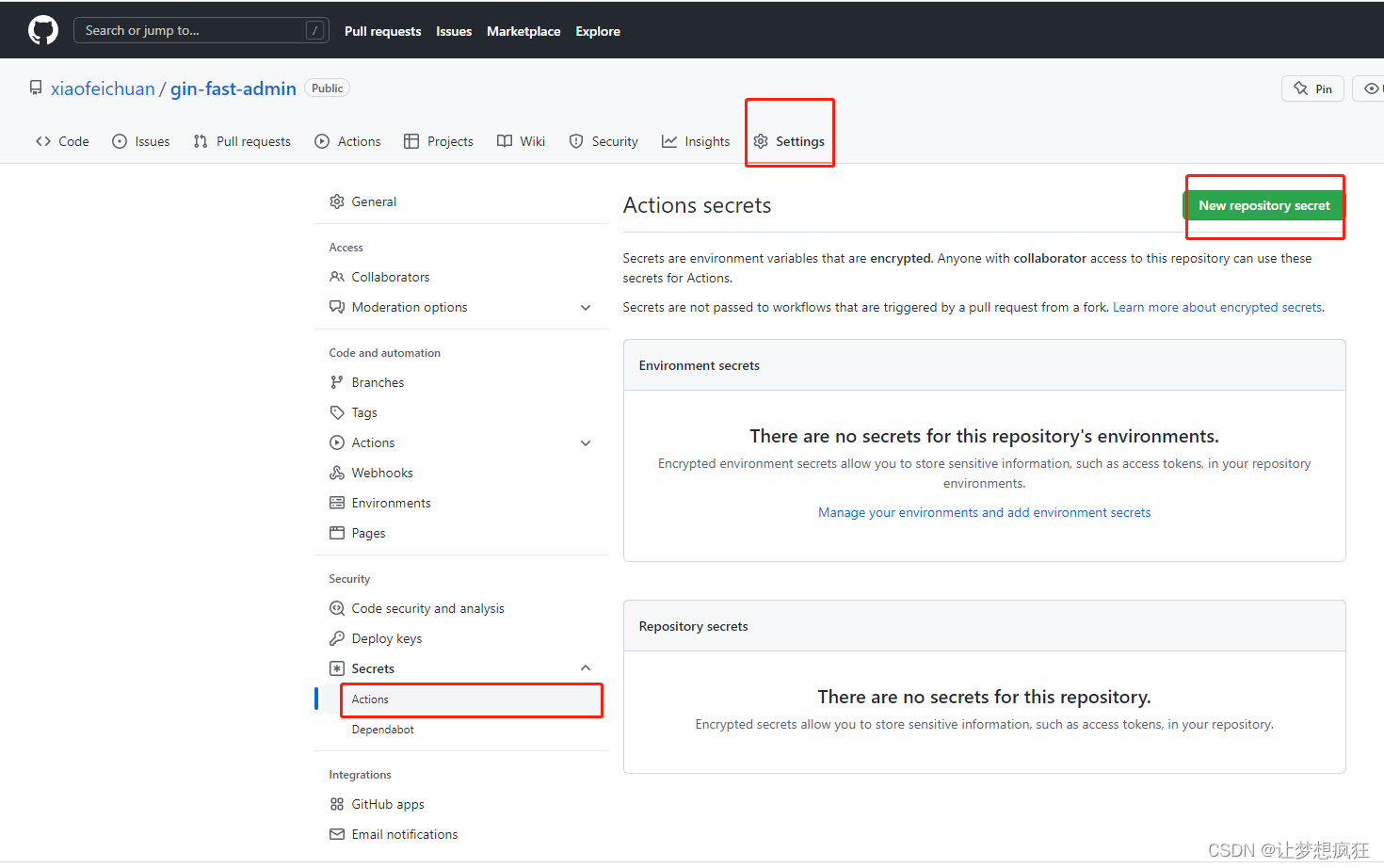Click the Pin button

1313,88
